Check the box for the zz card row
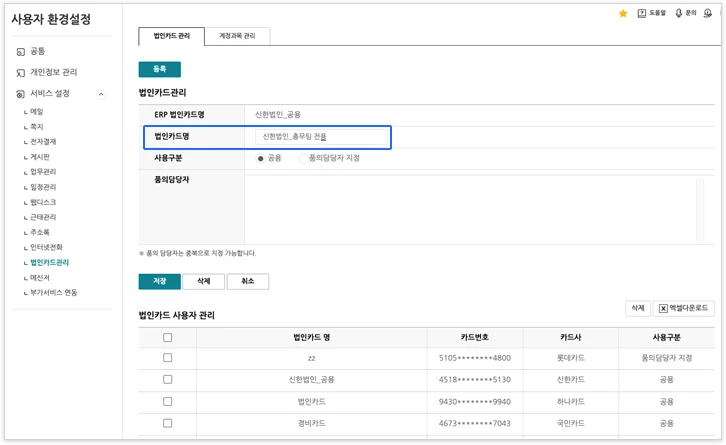The image size is (726, 445). tap(167, 357)
